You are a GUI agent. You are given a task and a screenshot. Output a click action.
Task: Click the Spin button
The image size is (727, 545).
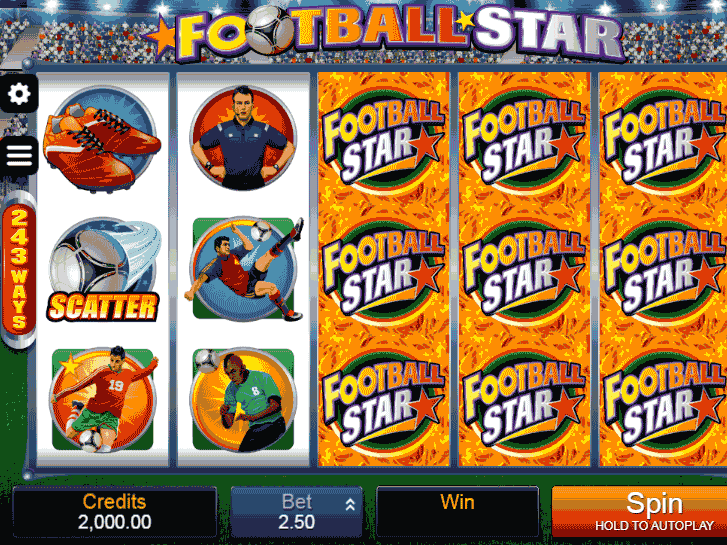640,512
